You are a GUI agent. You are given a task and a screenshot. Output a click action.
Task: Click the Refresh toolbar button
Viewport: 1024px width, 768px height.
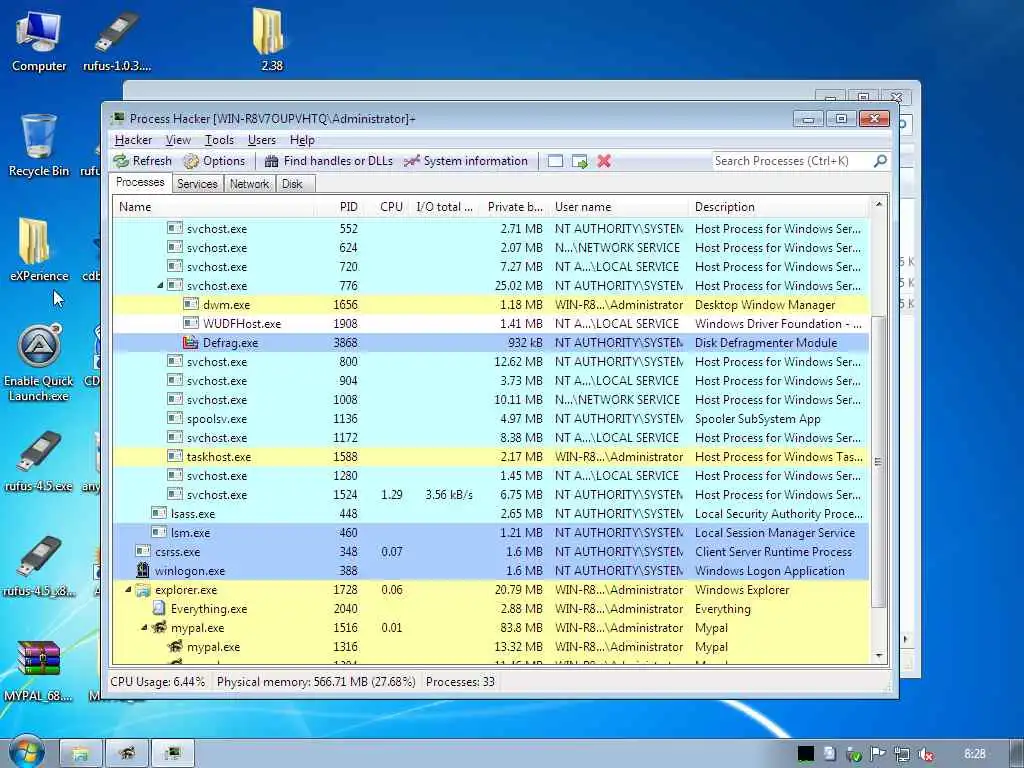pos(142,161)
